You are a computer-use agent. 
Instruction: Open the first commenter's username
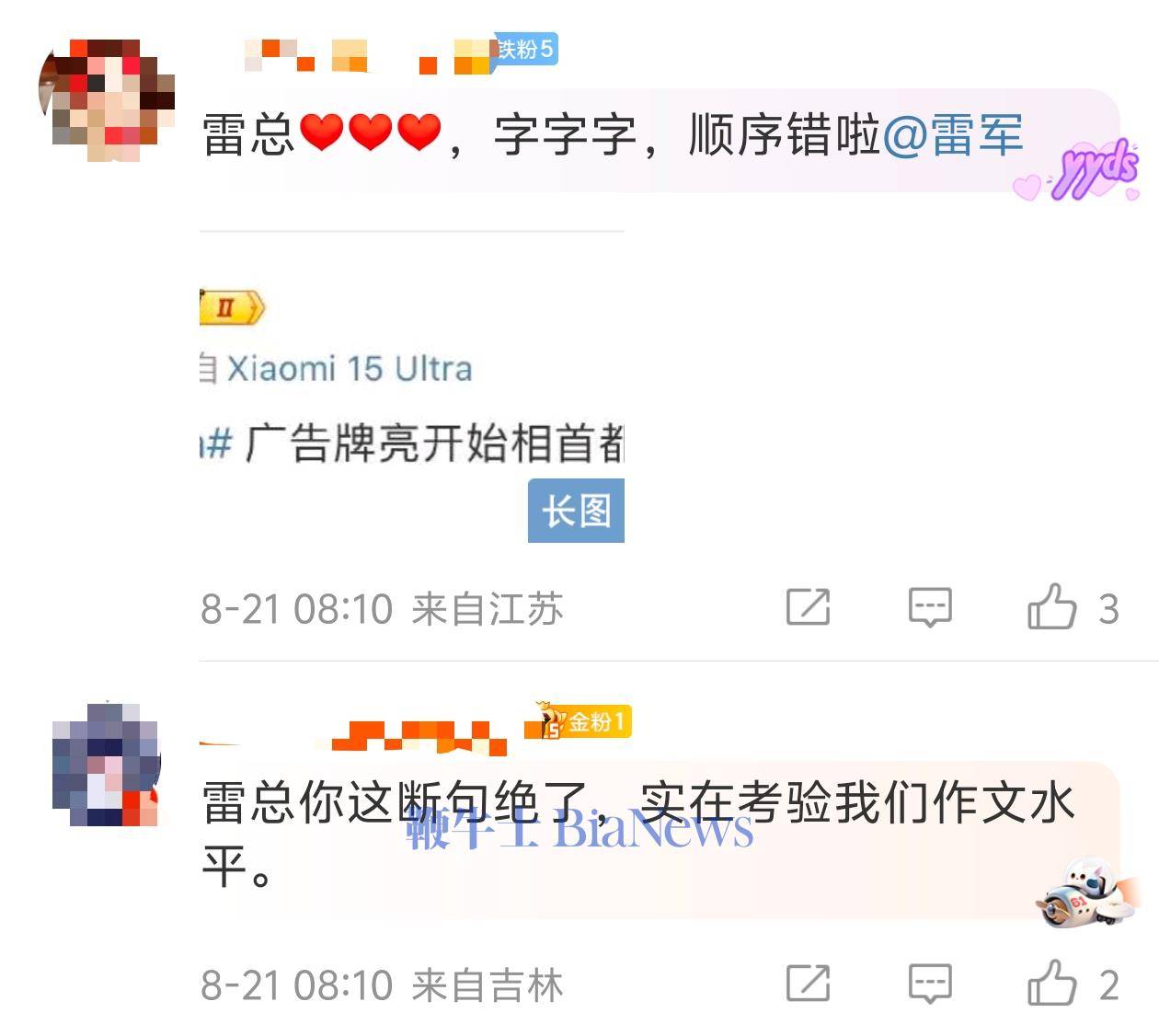pyautogui.click(x=370, y=54)
